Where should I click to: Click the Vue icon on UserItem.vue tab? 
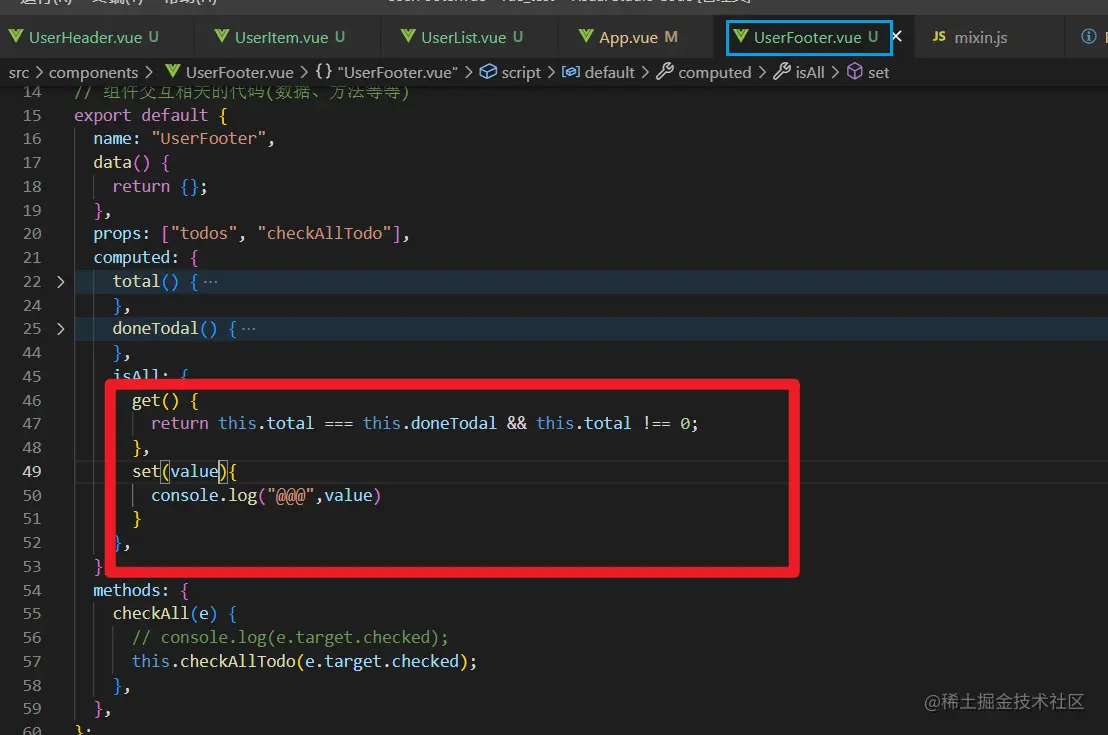222,36
